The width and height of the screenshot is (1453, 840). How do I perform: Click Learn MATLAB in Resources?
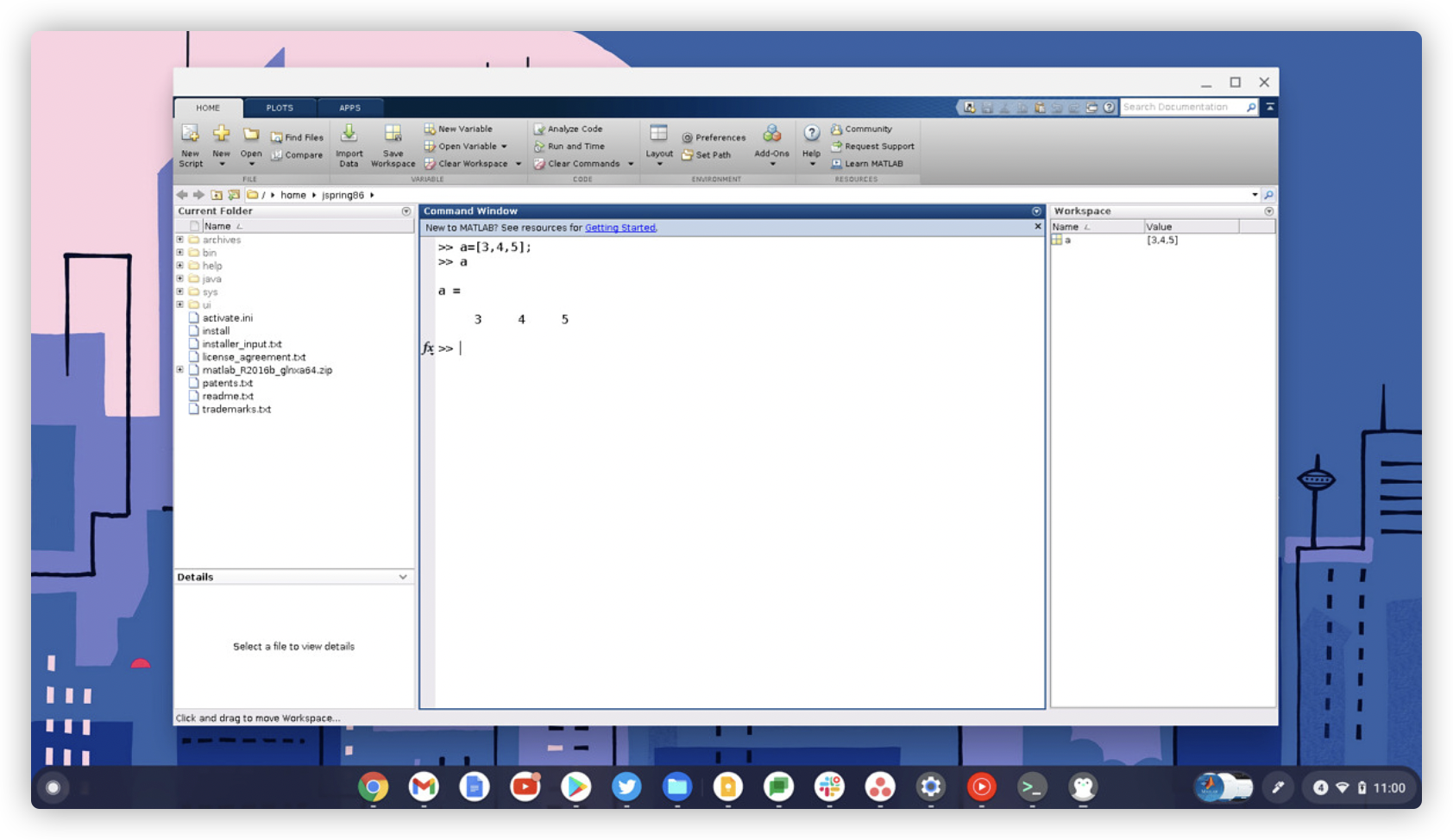[x=867, y=164]
